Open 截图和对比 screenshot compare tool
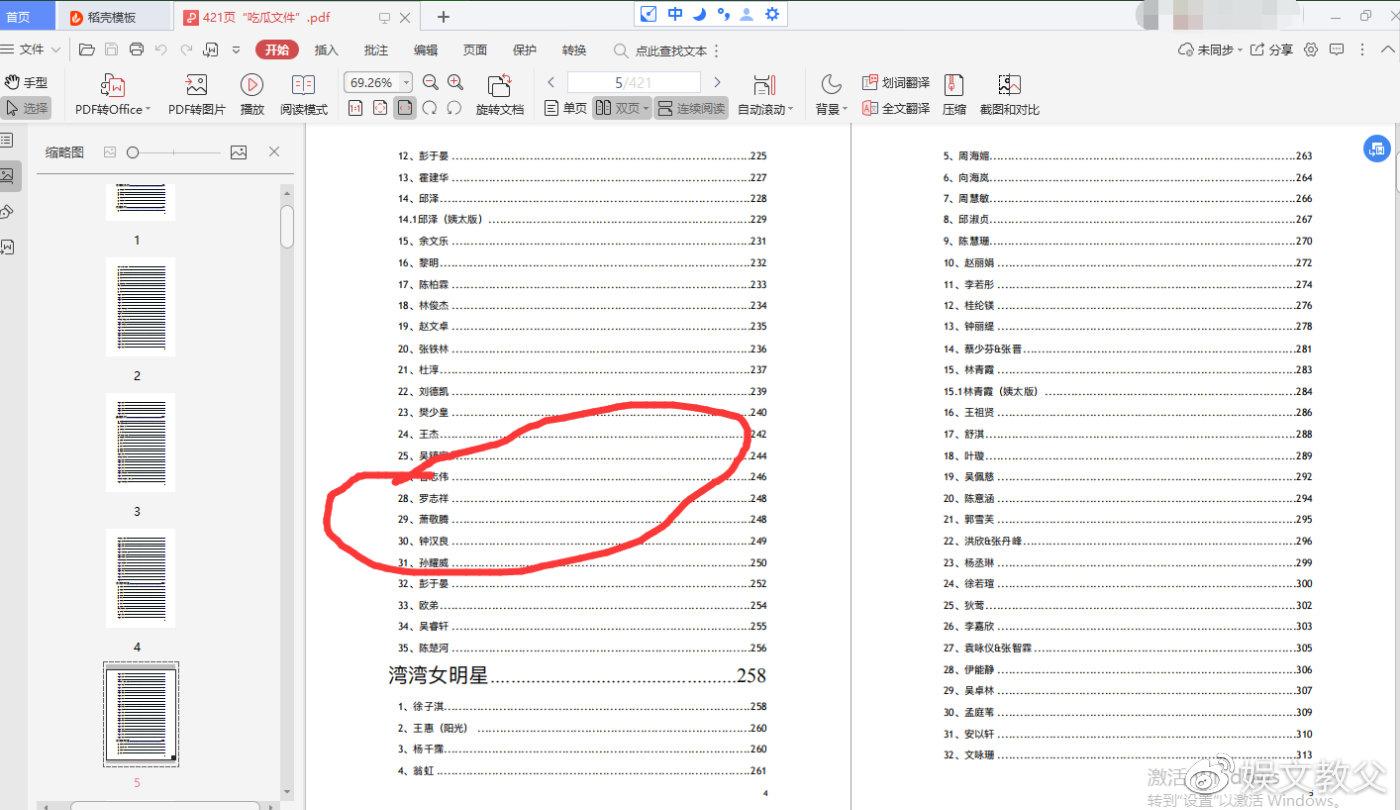The image size is (1400, 810). pyautogui.click(x=1009, y=96)
